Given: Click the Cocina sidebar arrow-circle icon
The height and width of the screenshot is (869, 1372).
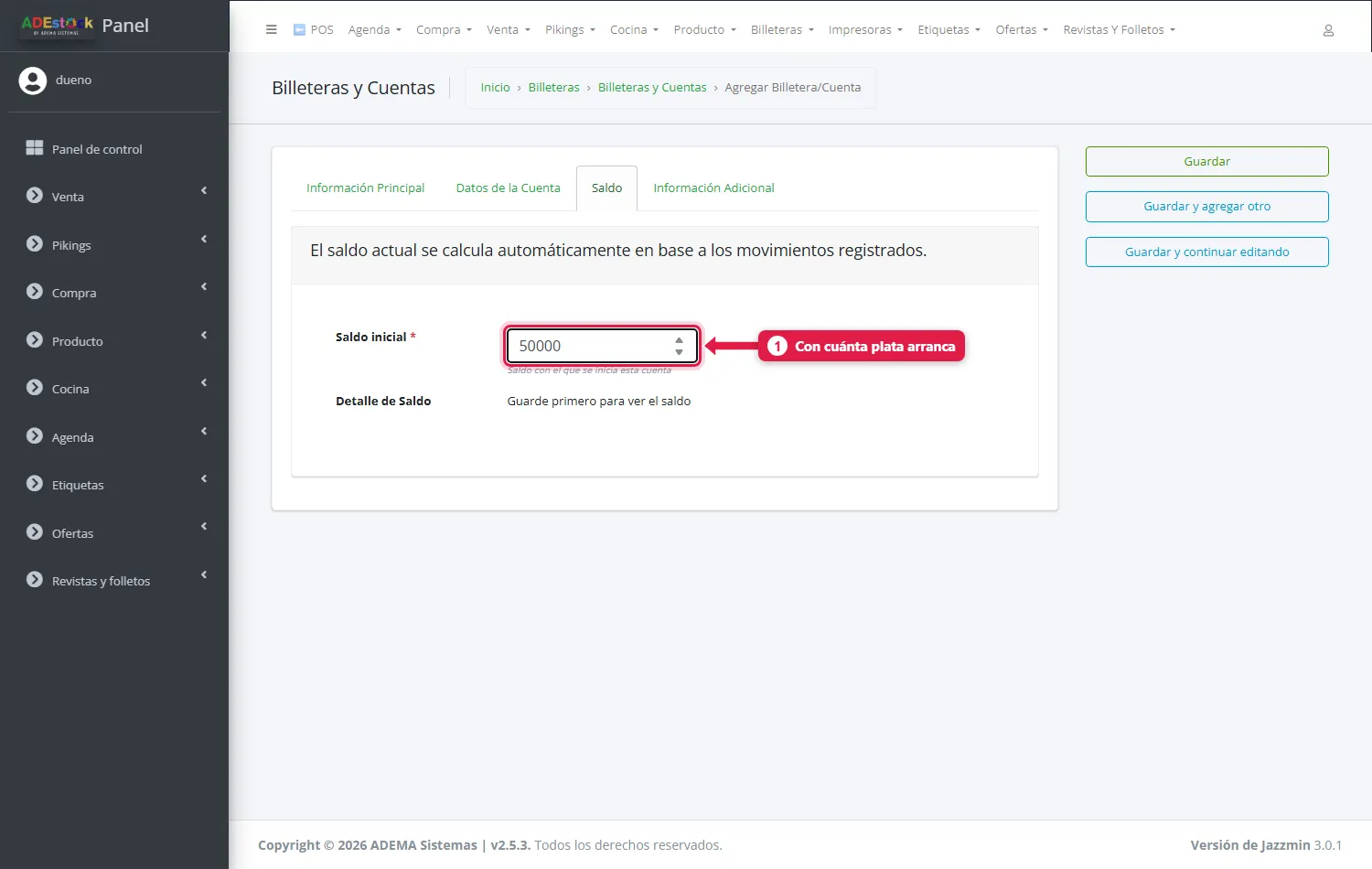Looking at the screenshot, I should click(35, 388).
